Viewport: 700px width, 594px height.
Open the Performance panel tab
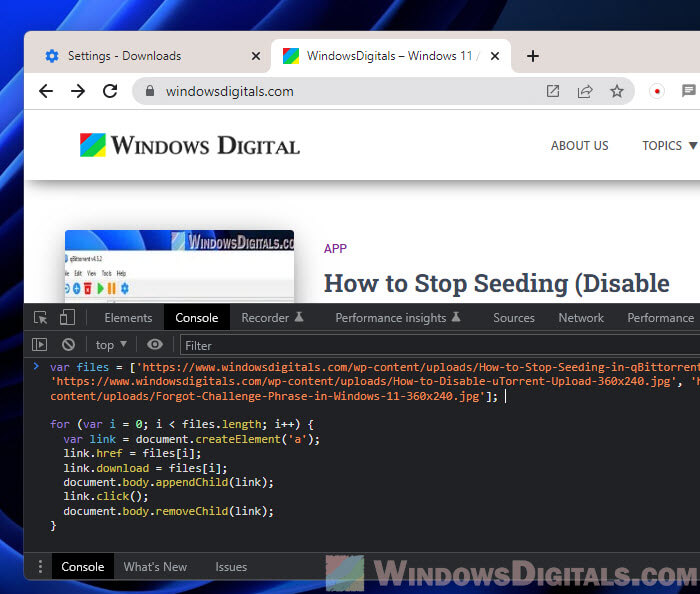(660, 318)
